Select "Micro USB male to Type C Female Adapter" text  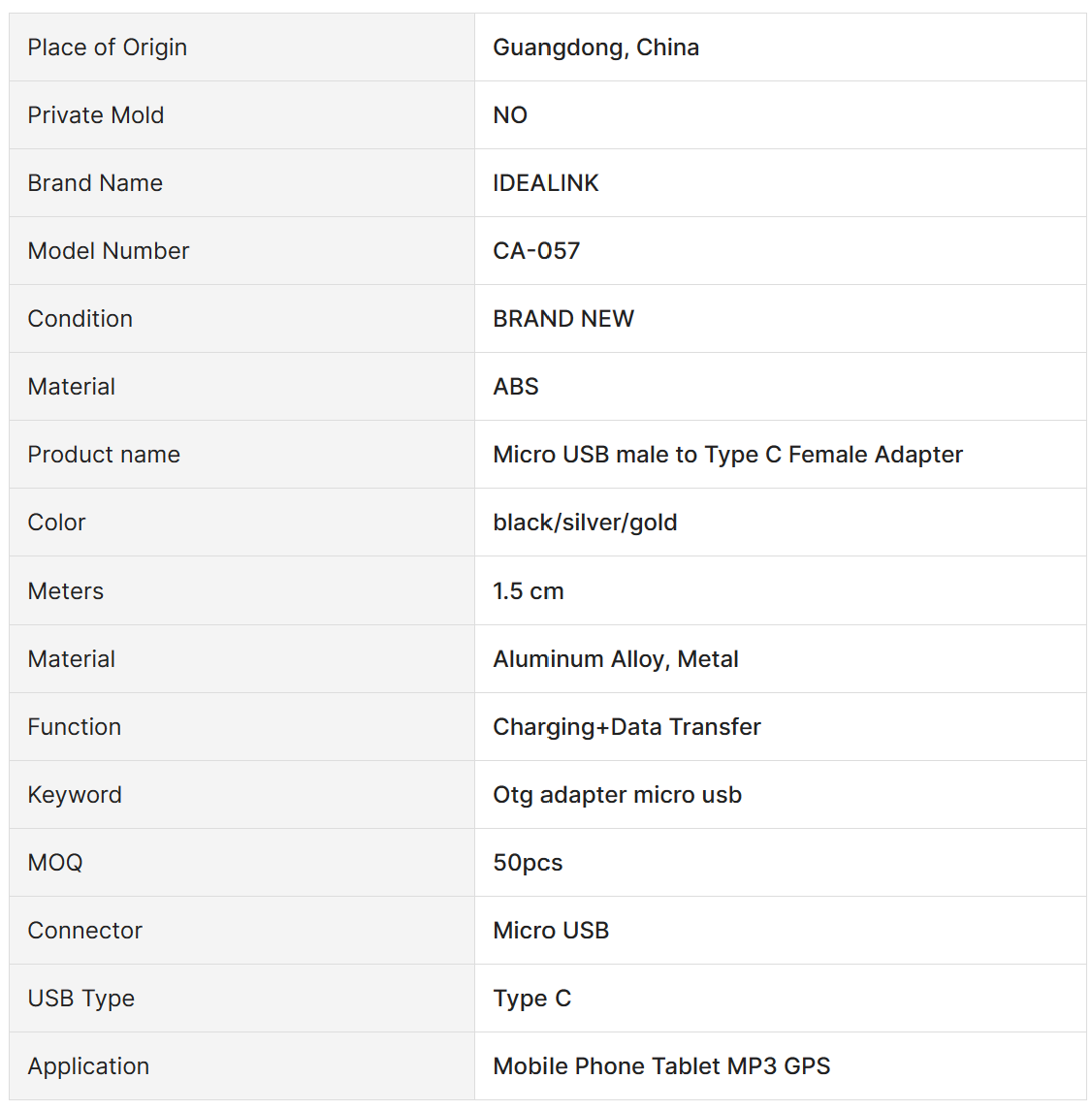[727, 455]
